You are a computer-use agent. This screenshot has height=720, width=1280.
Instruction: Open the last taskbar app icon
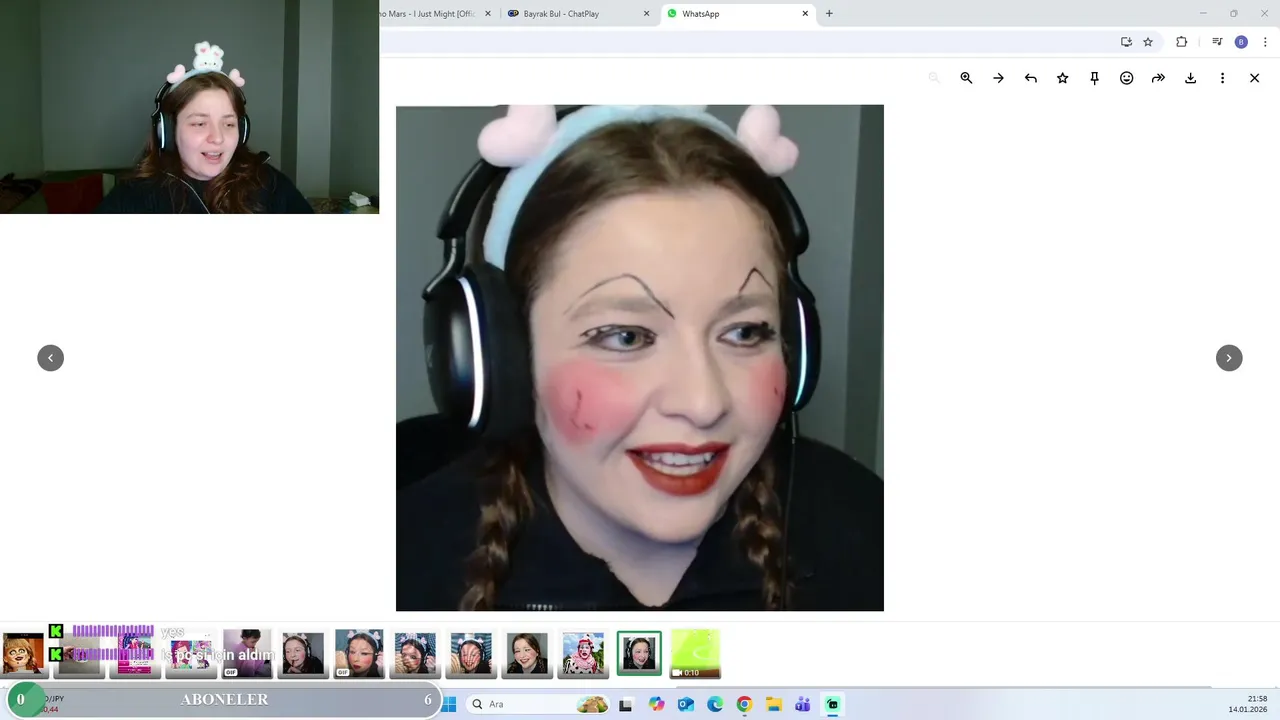pos(832,704)
